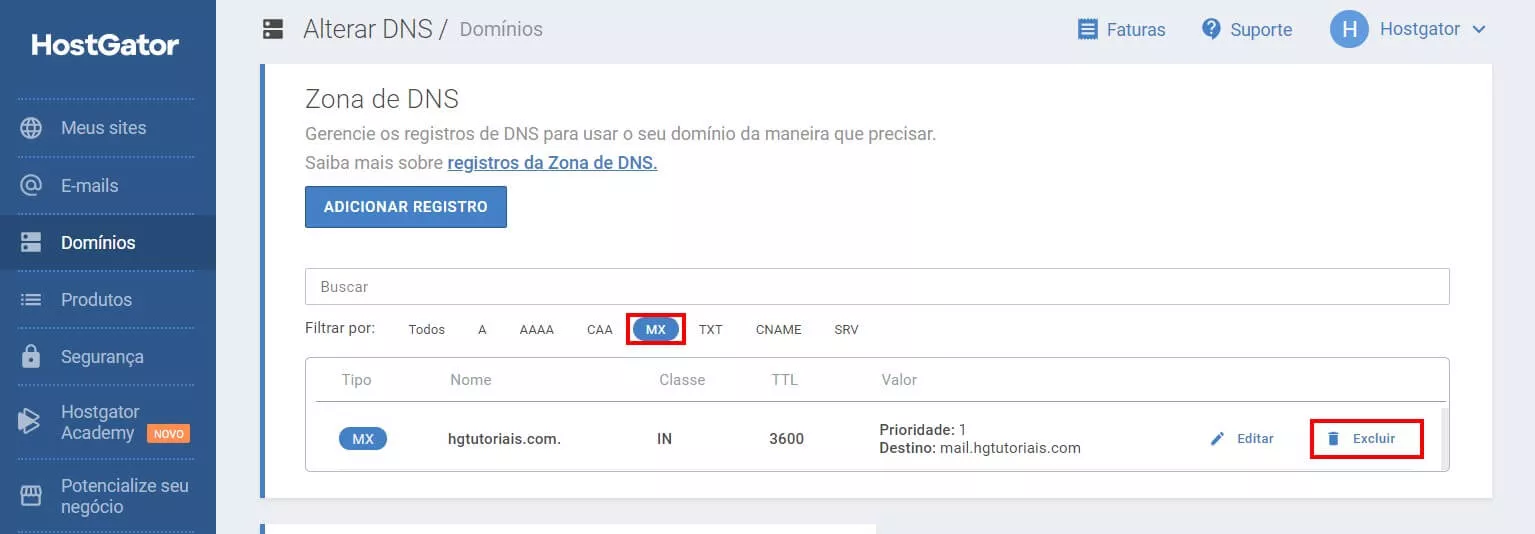Click the Domínios breadcrumb

(x=501, y=29)
